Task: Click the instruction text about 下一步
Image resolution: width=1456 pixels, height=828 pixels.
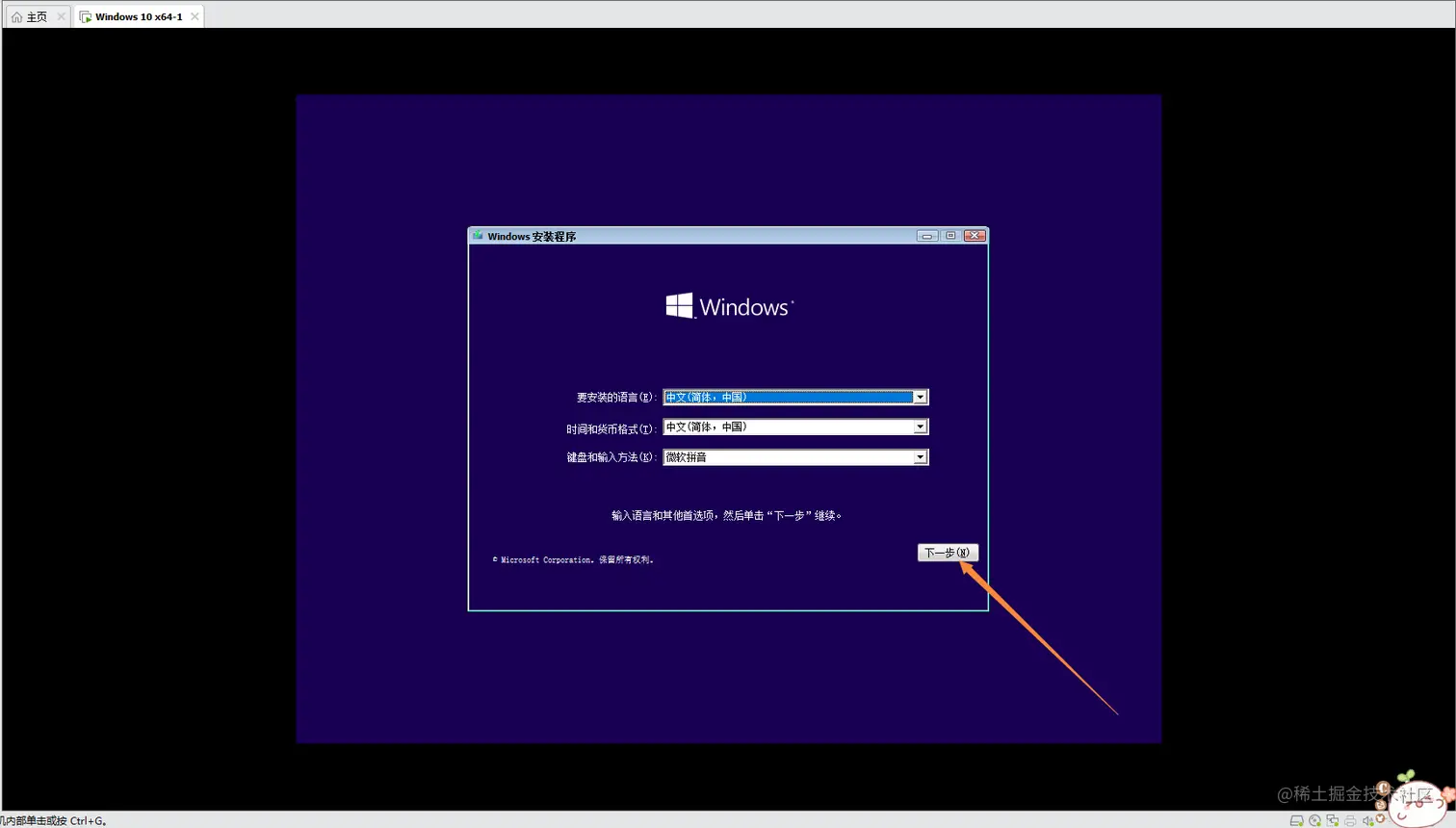Action: 727,515
